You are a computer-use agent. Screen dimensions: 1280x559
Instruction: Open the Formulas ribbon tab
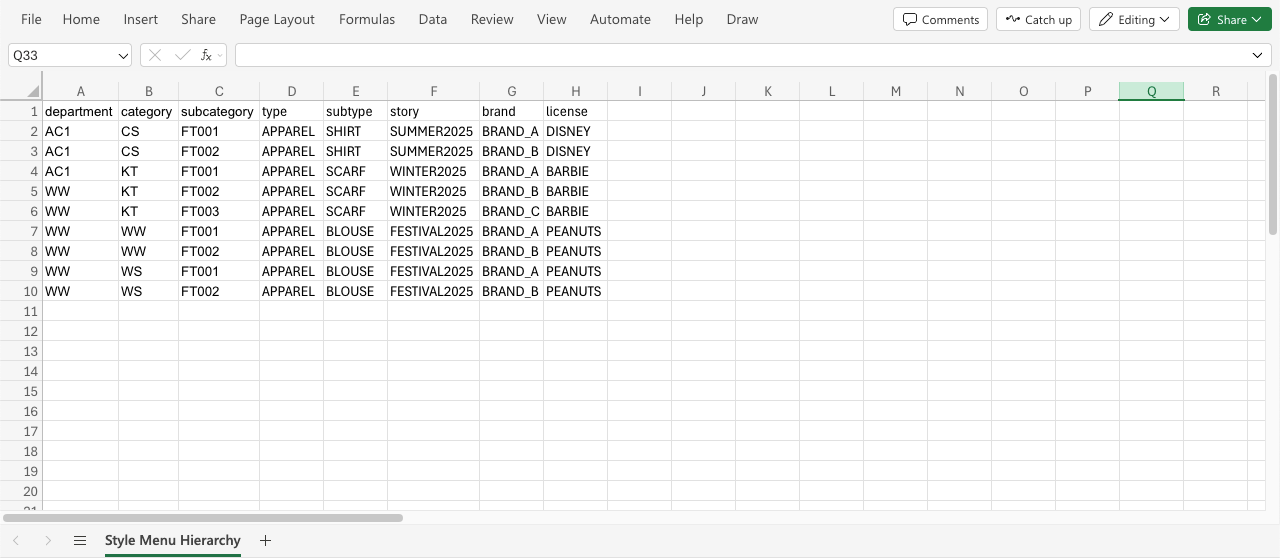(367, 19)
